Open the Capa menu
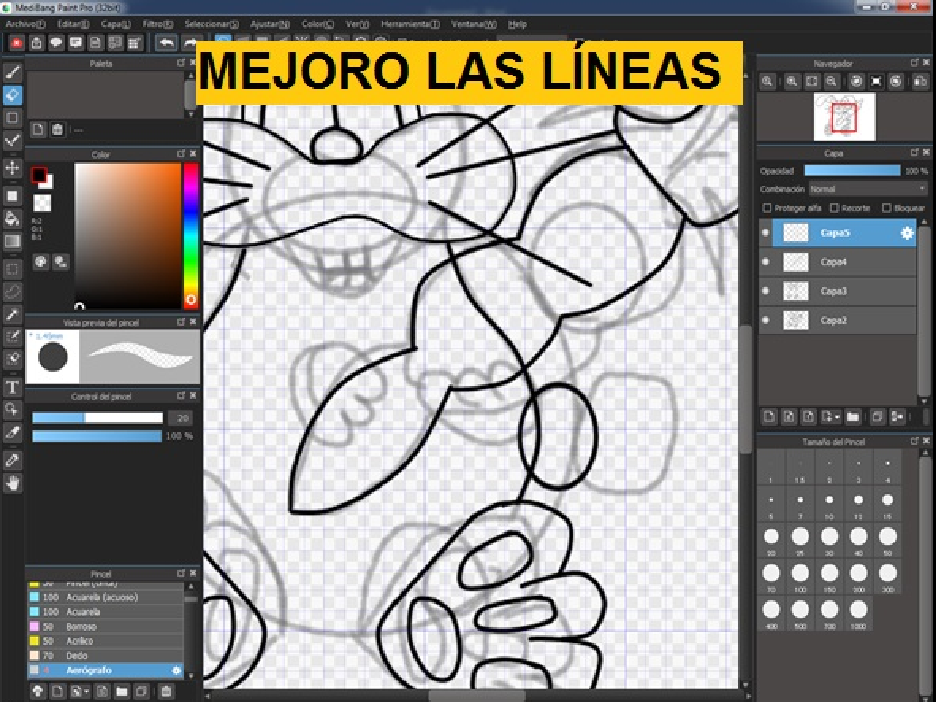 (x=115, y=24)
